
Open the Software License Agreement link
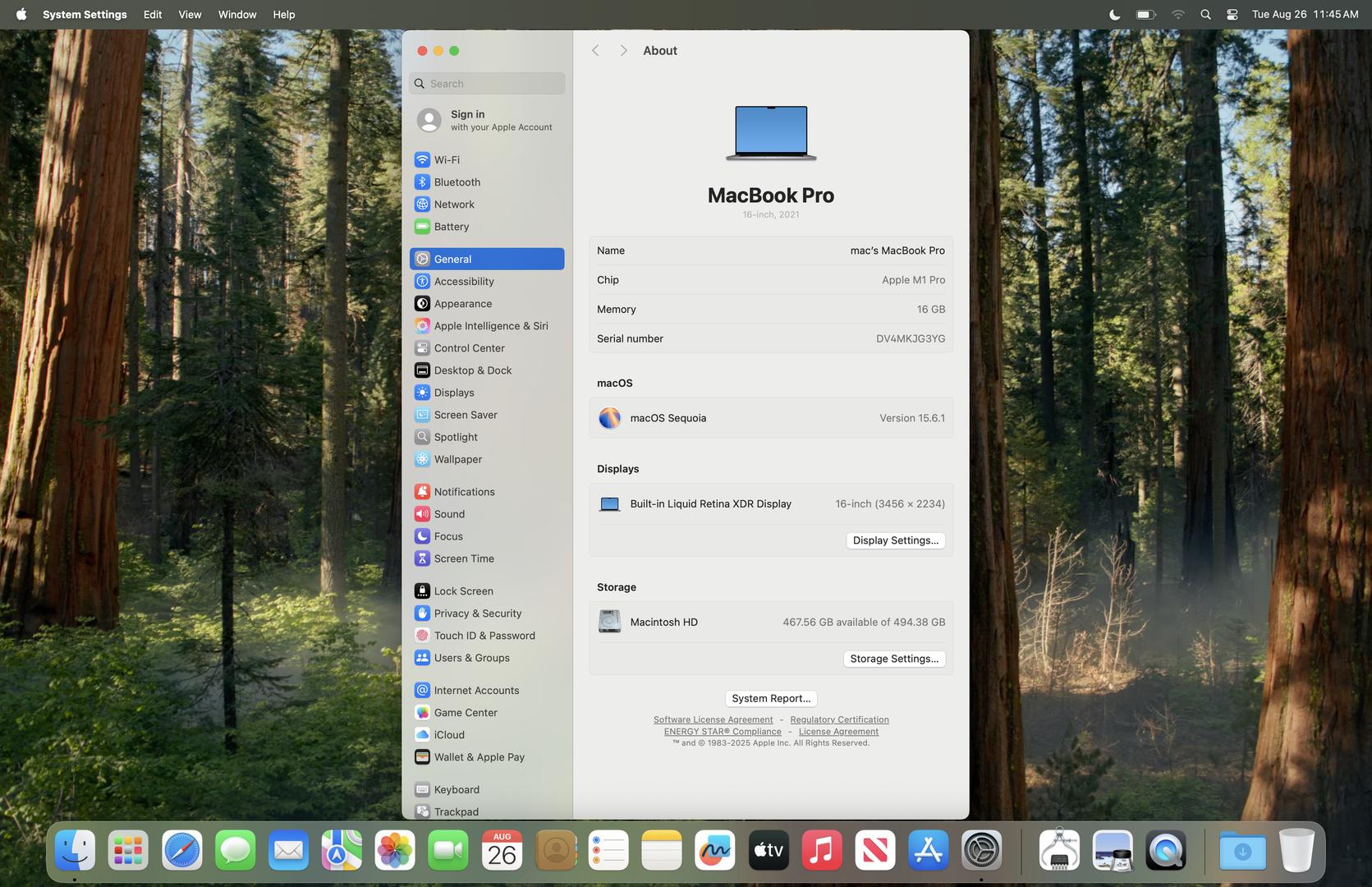pos(713,719)
